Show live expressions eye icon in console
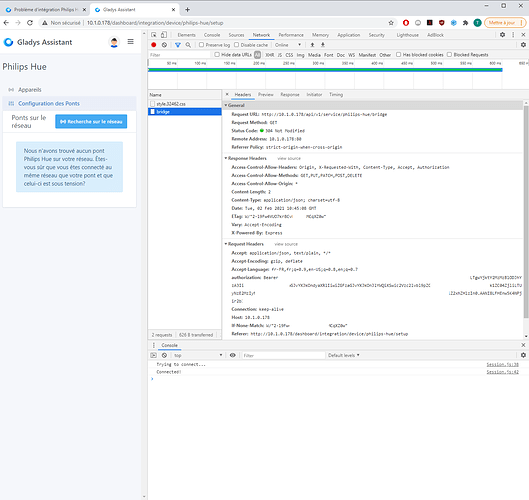This screenshot has height=500, width=529. [x=232, y=355]
